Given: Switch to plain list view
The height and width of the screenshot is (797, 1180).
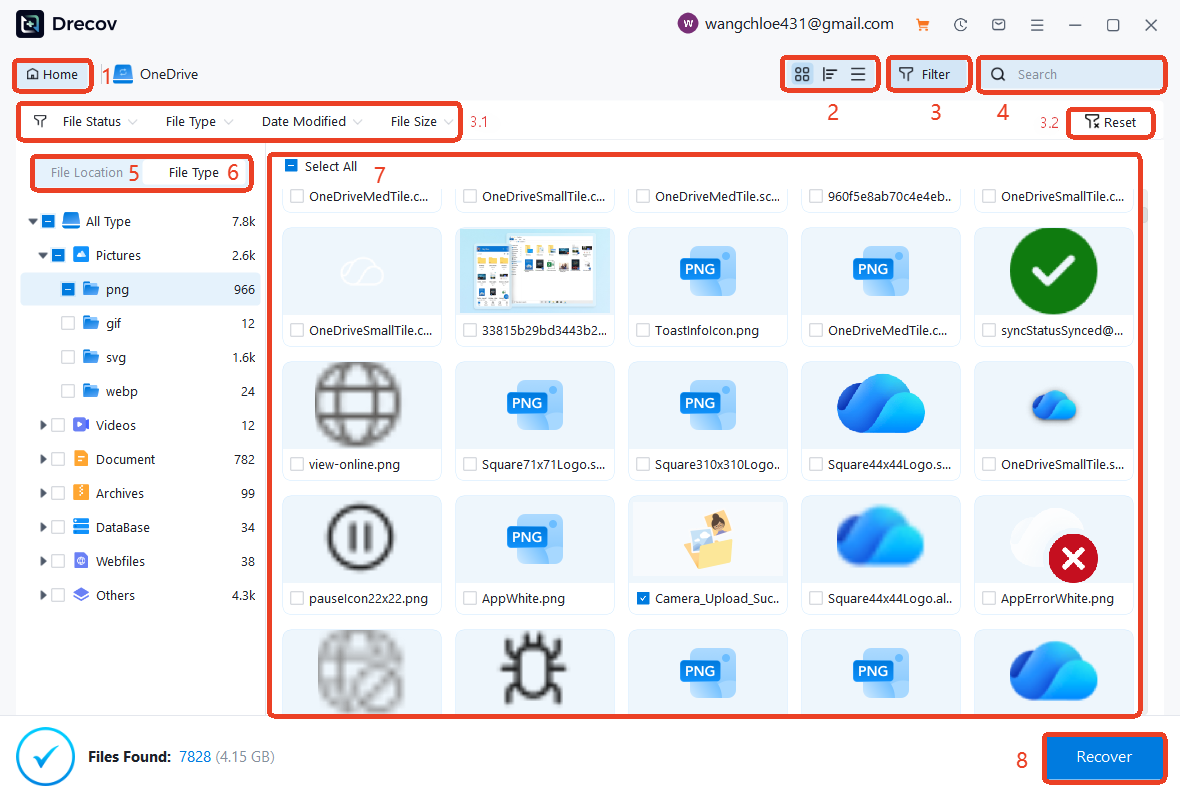Looking at the screenshot, I should coord(858,74).
